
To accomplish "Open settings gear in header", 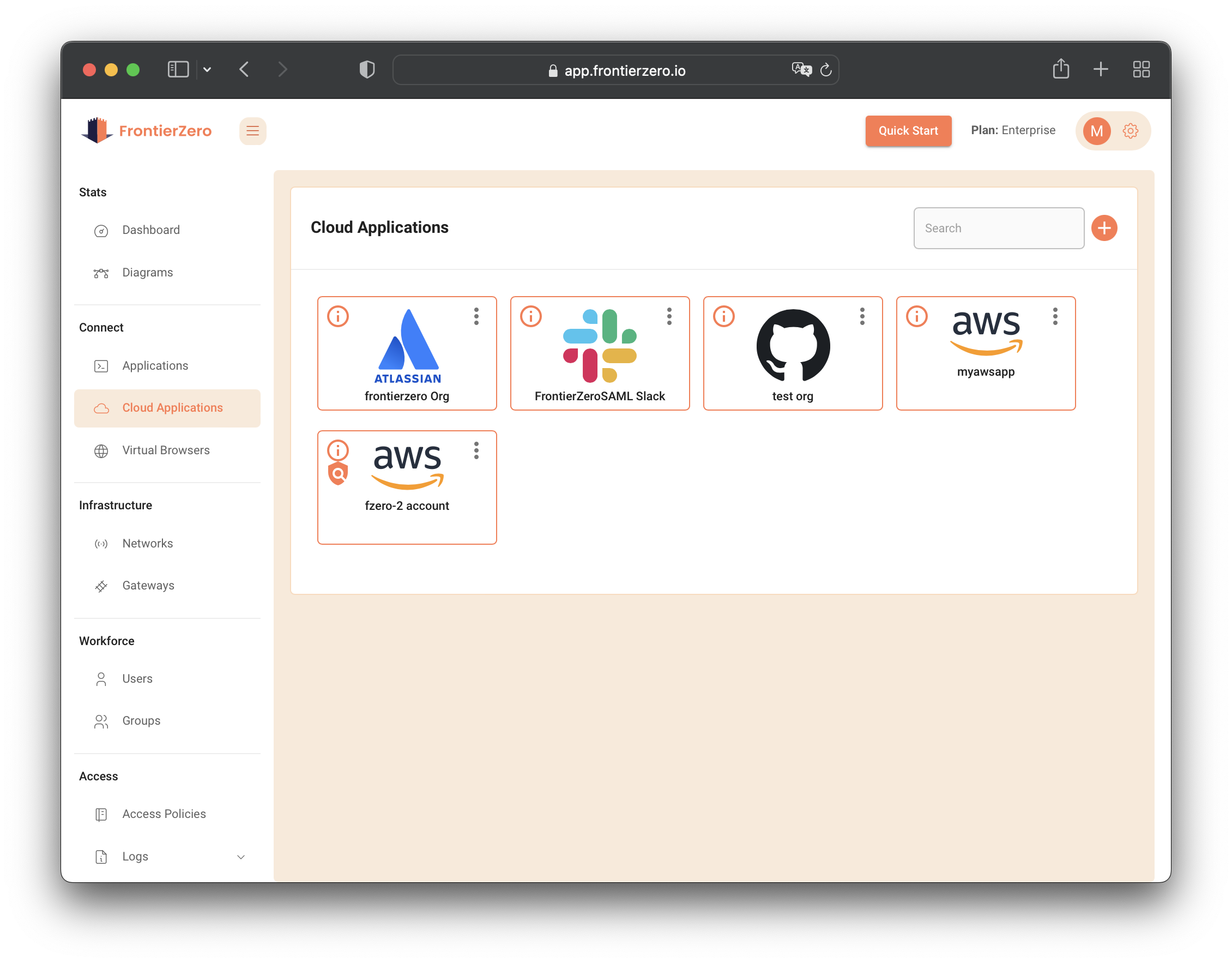I will pos(1131,131).
